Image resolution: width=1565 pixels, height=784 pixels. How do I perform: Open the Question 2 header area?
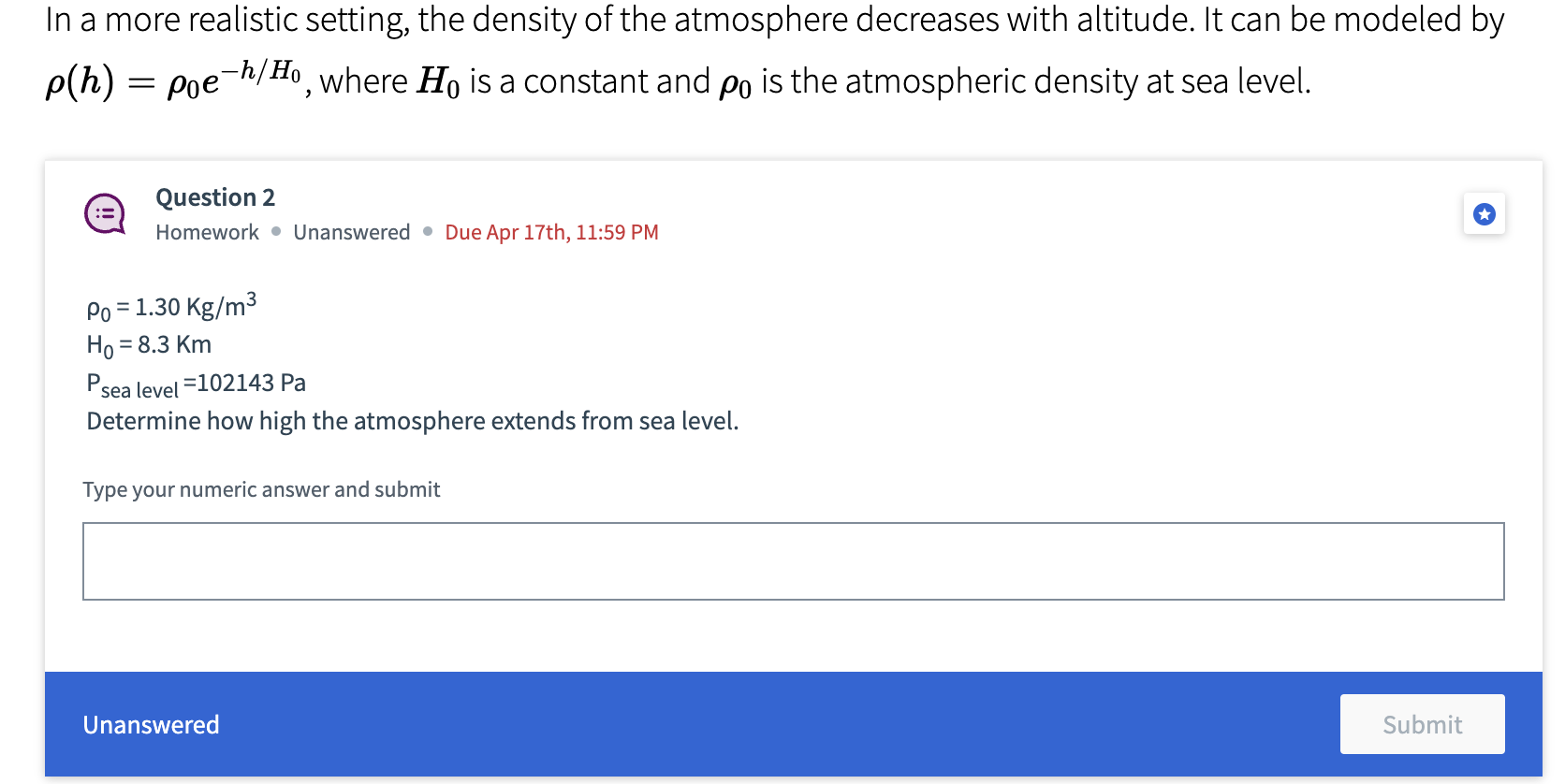[x=214, y=197]
